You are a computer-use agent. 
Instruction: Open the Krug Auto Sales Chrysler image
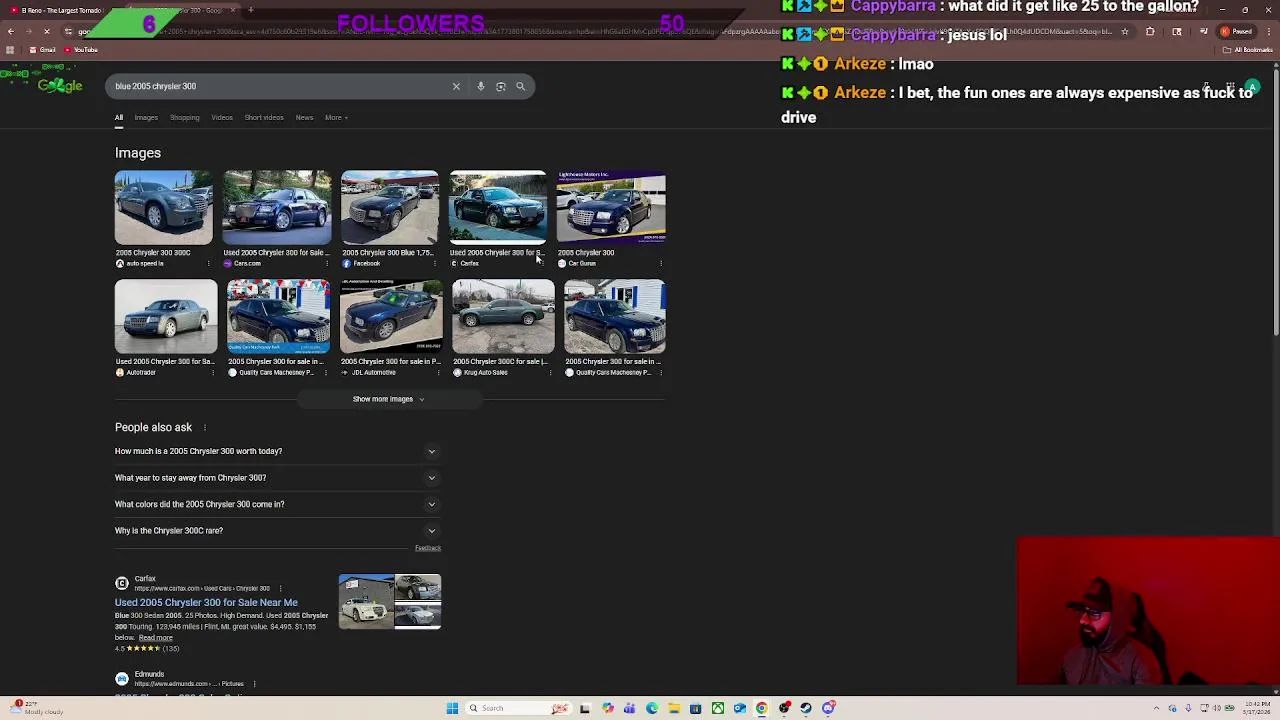click(502, 317)
